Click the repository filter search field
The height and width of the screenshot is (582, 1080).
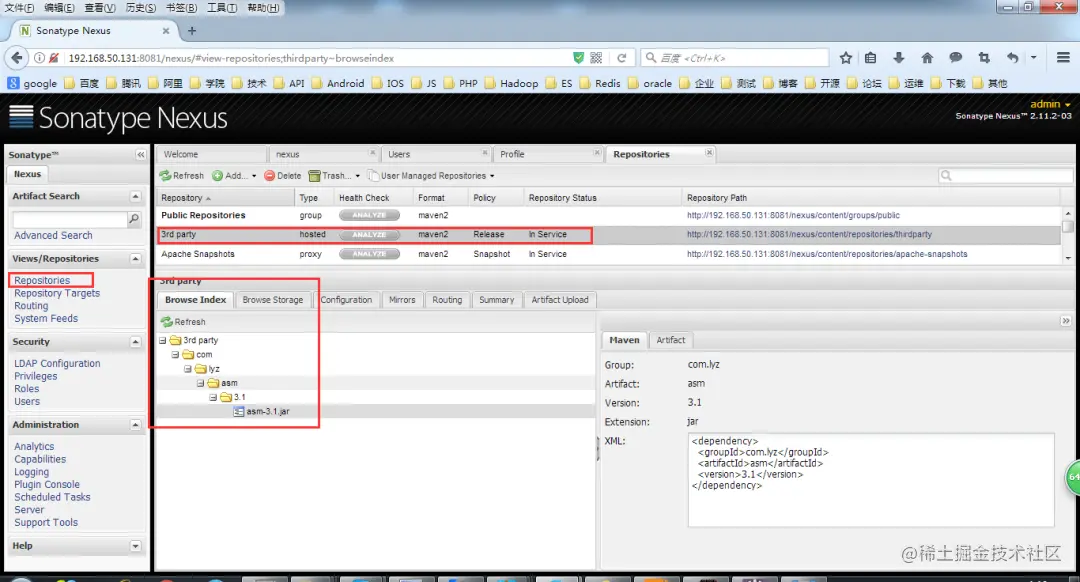tap(1006, 176)
